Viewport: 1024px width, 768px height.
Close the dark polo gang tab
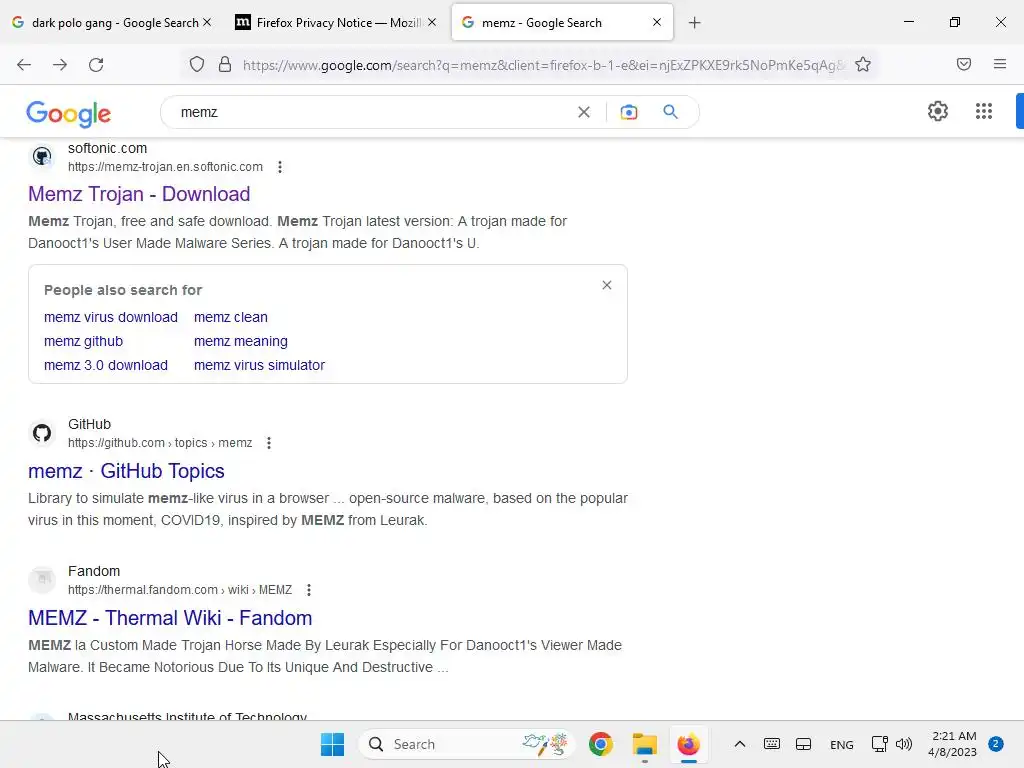pos(207,22)
